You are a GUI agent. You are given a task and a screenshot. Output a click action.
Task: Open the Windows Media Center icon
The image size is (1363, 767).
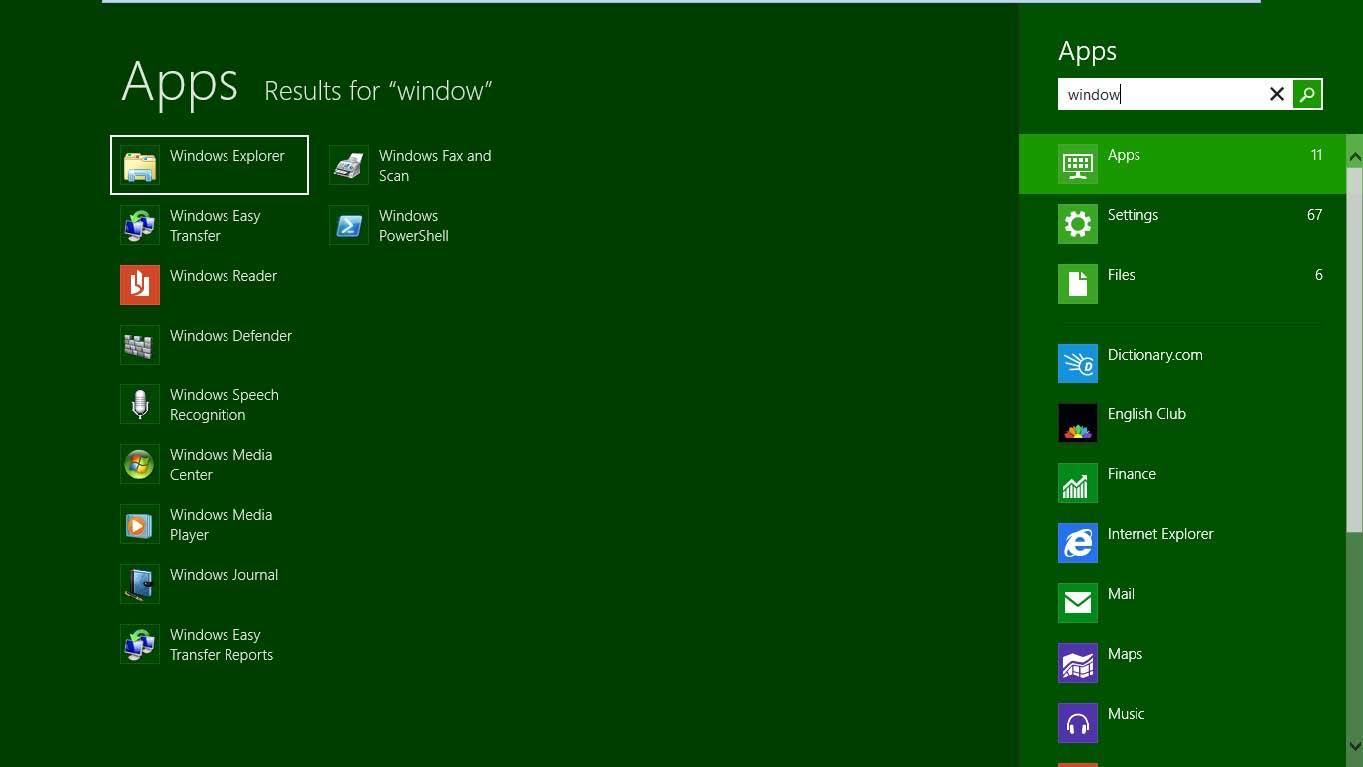tap(140, 465)
